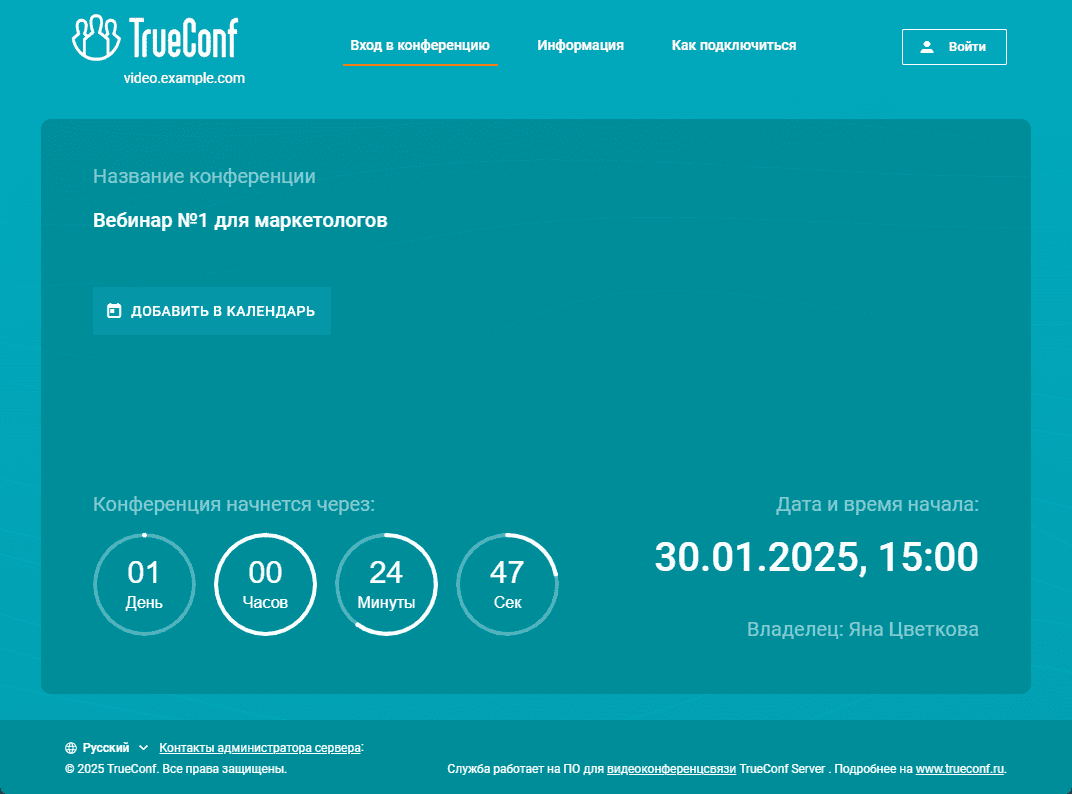1072x794 pixels.
Task: Click the Дата и время начала label
Action: tap(877, 505)
